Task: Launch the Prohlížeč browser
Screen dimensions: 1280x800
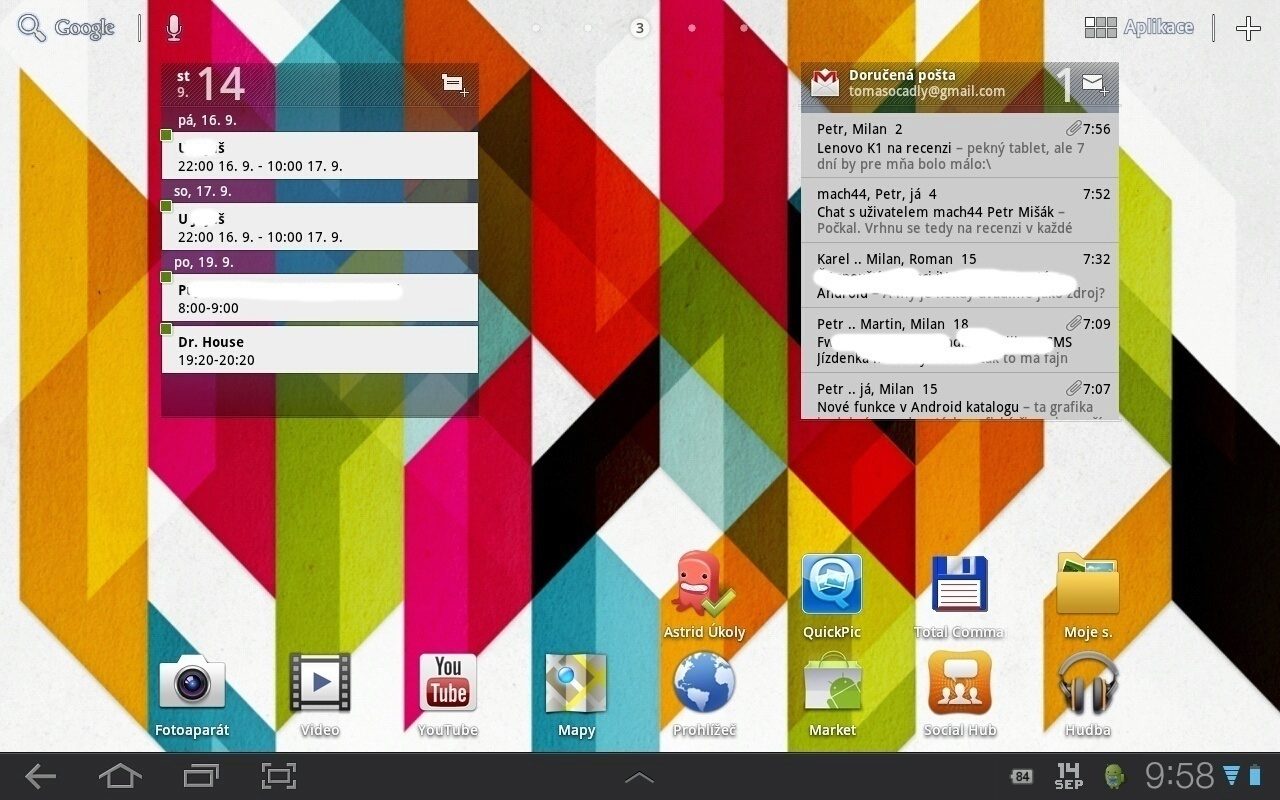Action: click(x=704, y=696)
